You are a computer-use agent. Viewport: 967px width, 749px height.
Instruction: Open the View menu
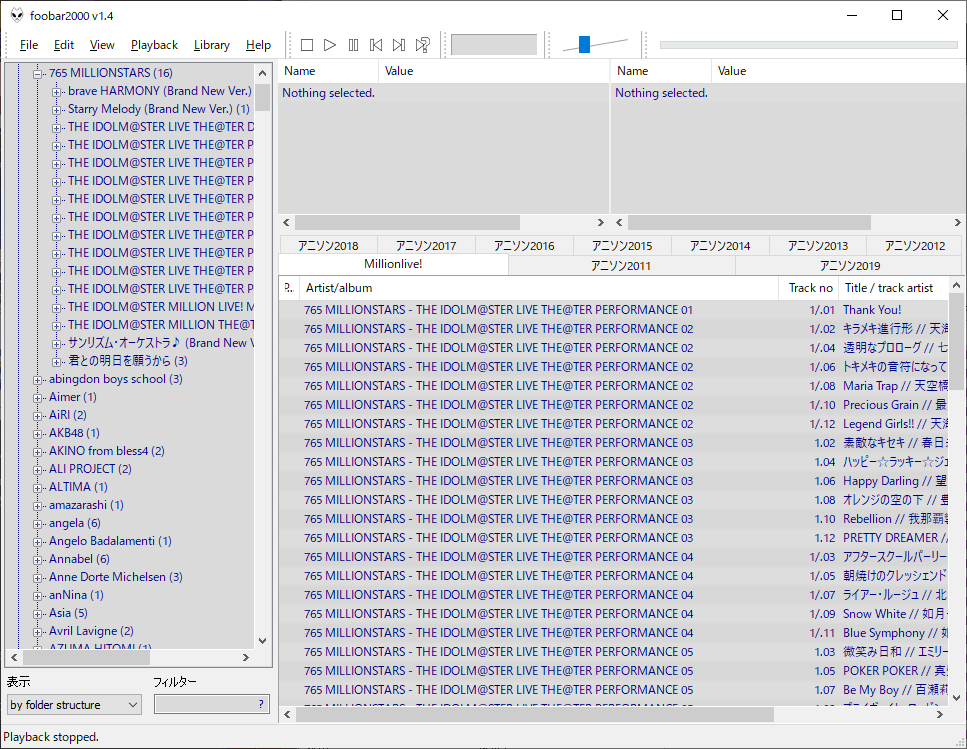[102, 45]
